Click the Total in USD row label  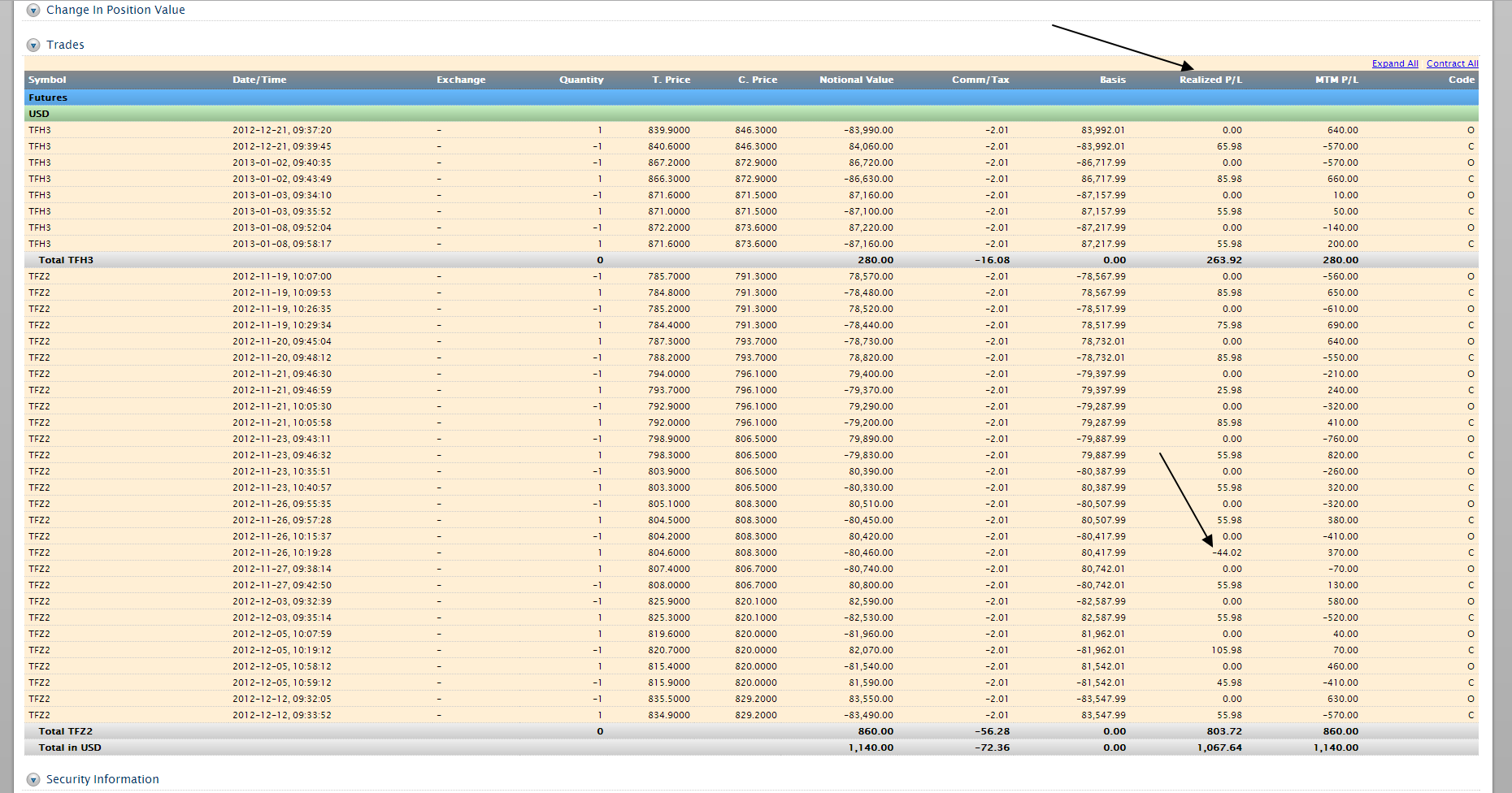coord(70,747)
